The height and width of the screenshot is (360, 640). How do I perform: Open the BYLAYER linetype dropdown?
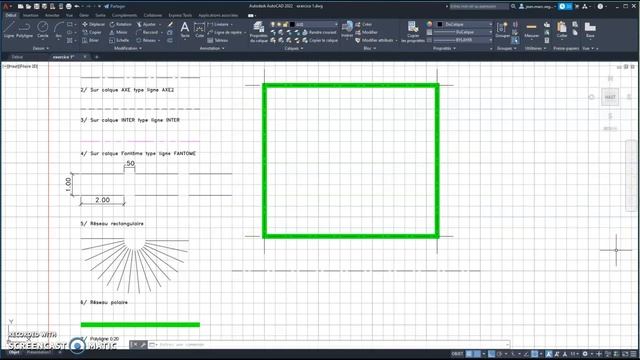coord(463,40)
